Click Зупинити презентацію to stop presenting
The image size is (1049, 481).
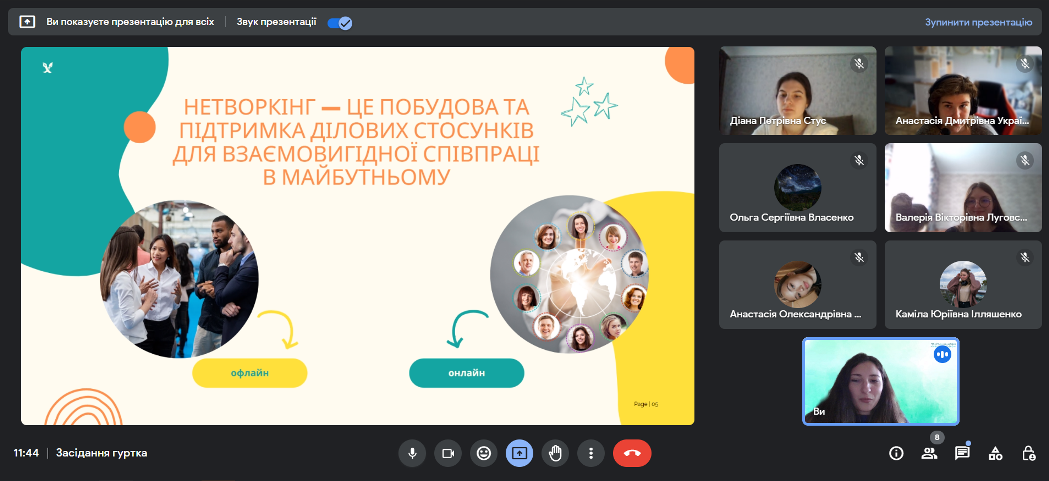(978, 21)
